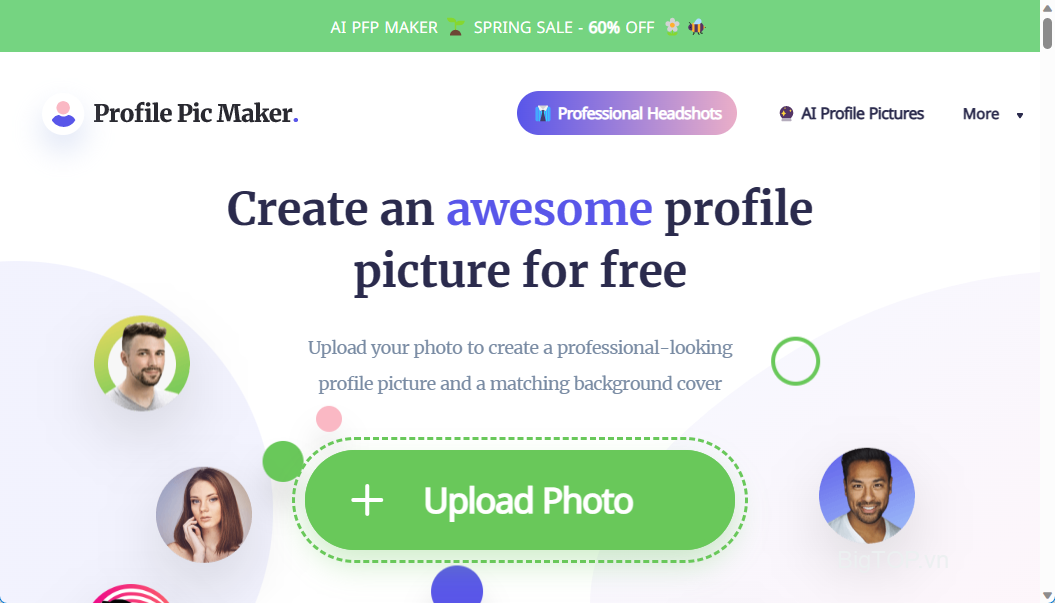Screen dimensions: 1055x603
Task: Select the red-haired woman sample photo
Action: (x=204, y=515)
